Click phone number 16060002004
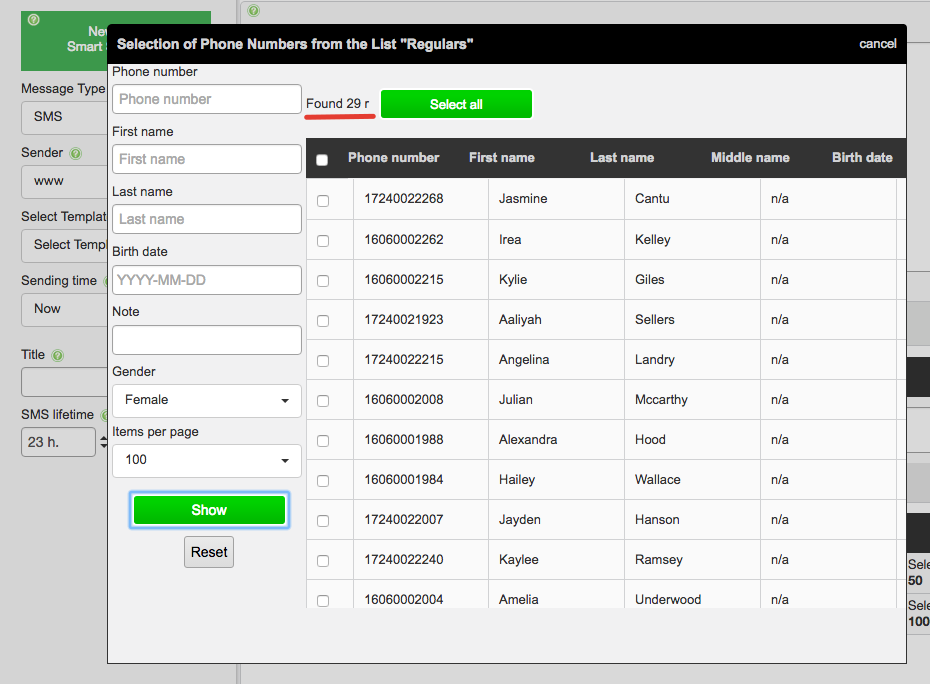Screen dimensions: 930x684 point(404,600)
